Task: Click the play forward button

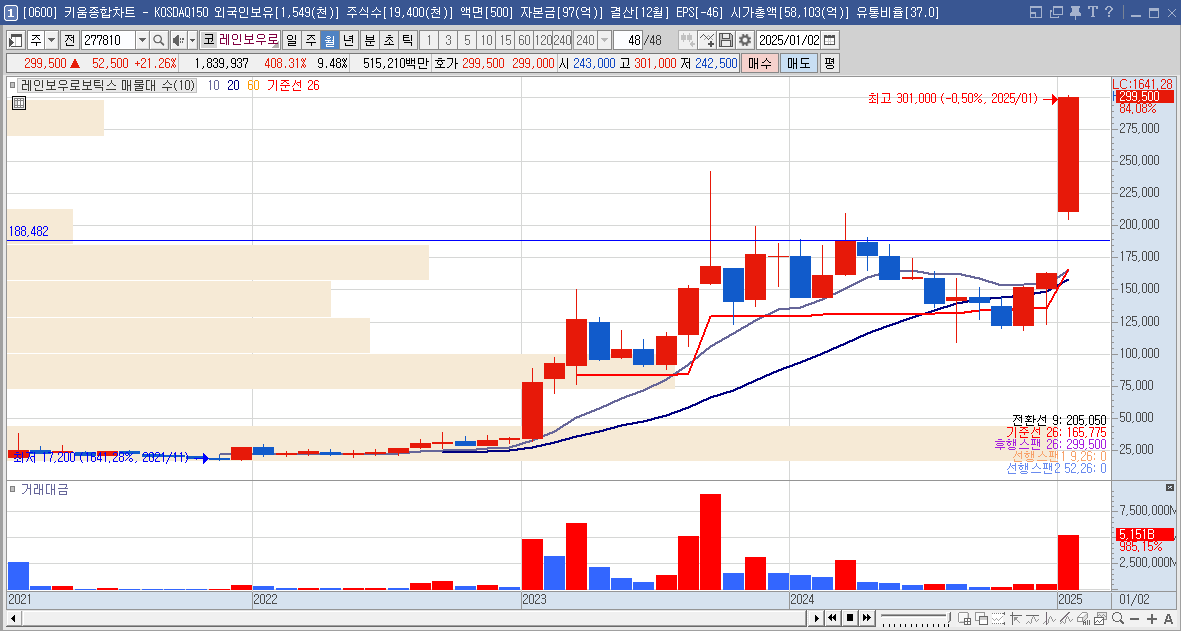Action: coord(816,618)
